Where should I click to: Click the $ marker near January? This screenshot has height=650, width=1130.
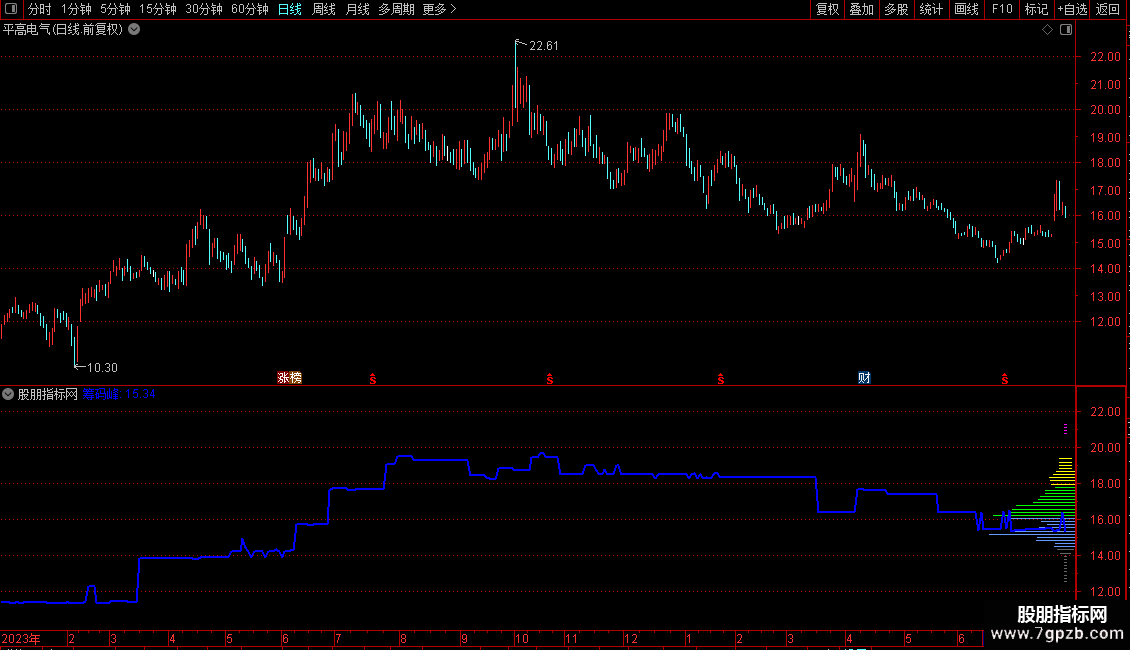(721, 379)
